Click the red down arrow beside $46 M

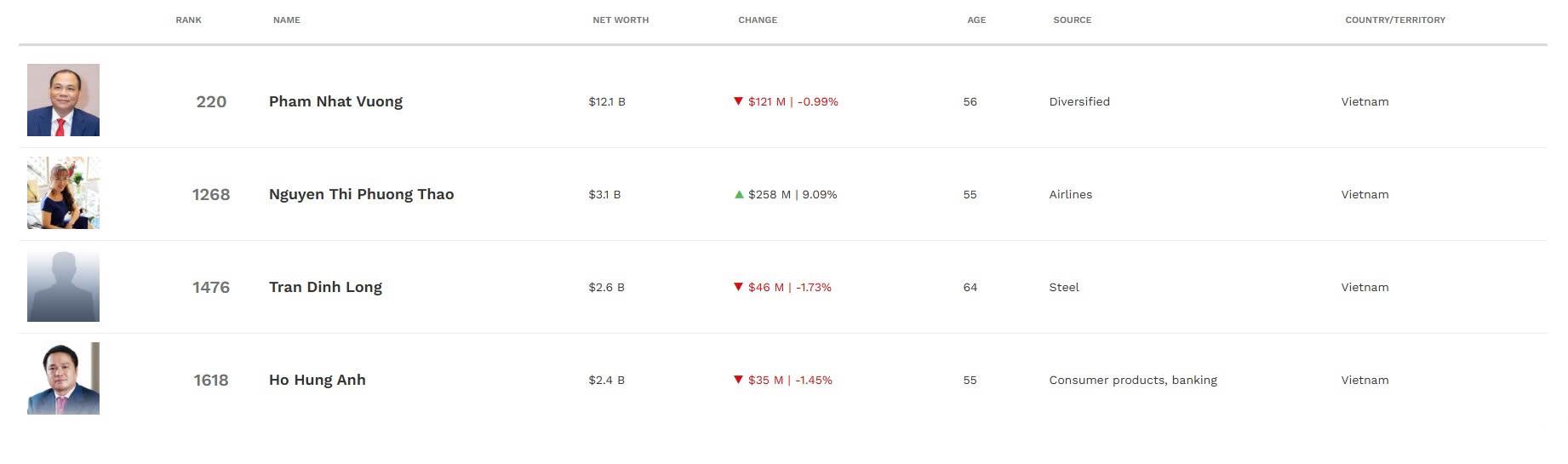click(x=738, y=287)
